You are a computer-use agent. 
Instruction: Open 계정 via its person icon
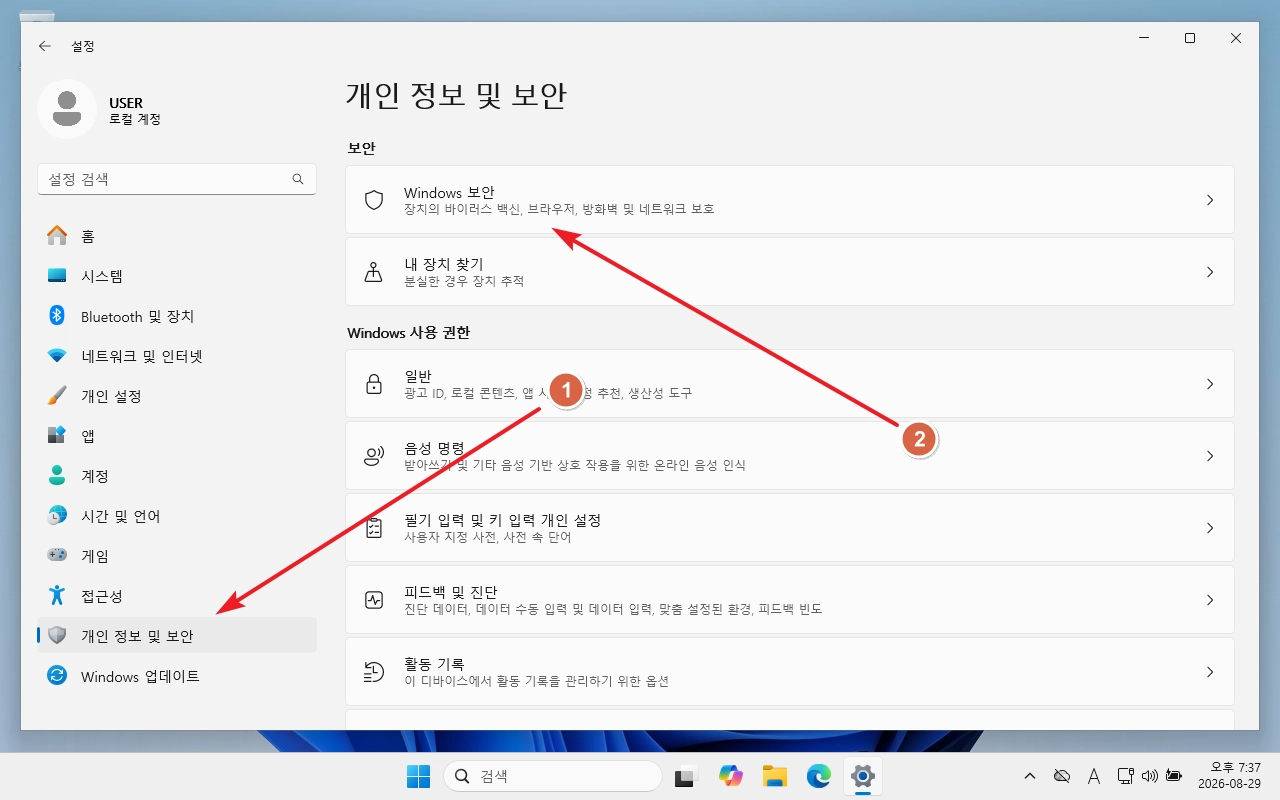[57, 476]
